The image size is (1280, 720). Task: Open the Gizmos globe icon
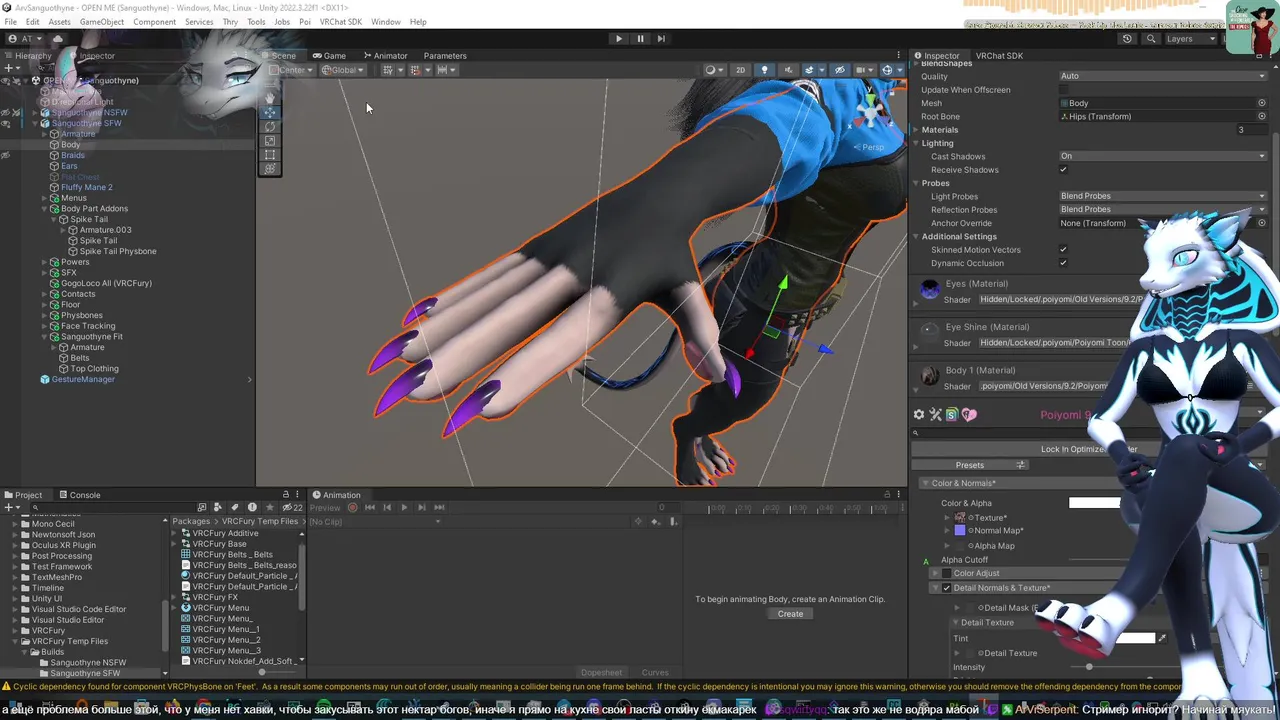click(887, 70)
